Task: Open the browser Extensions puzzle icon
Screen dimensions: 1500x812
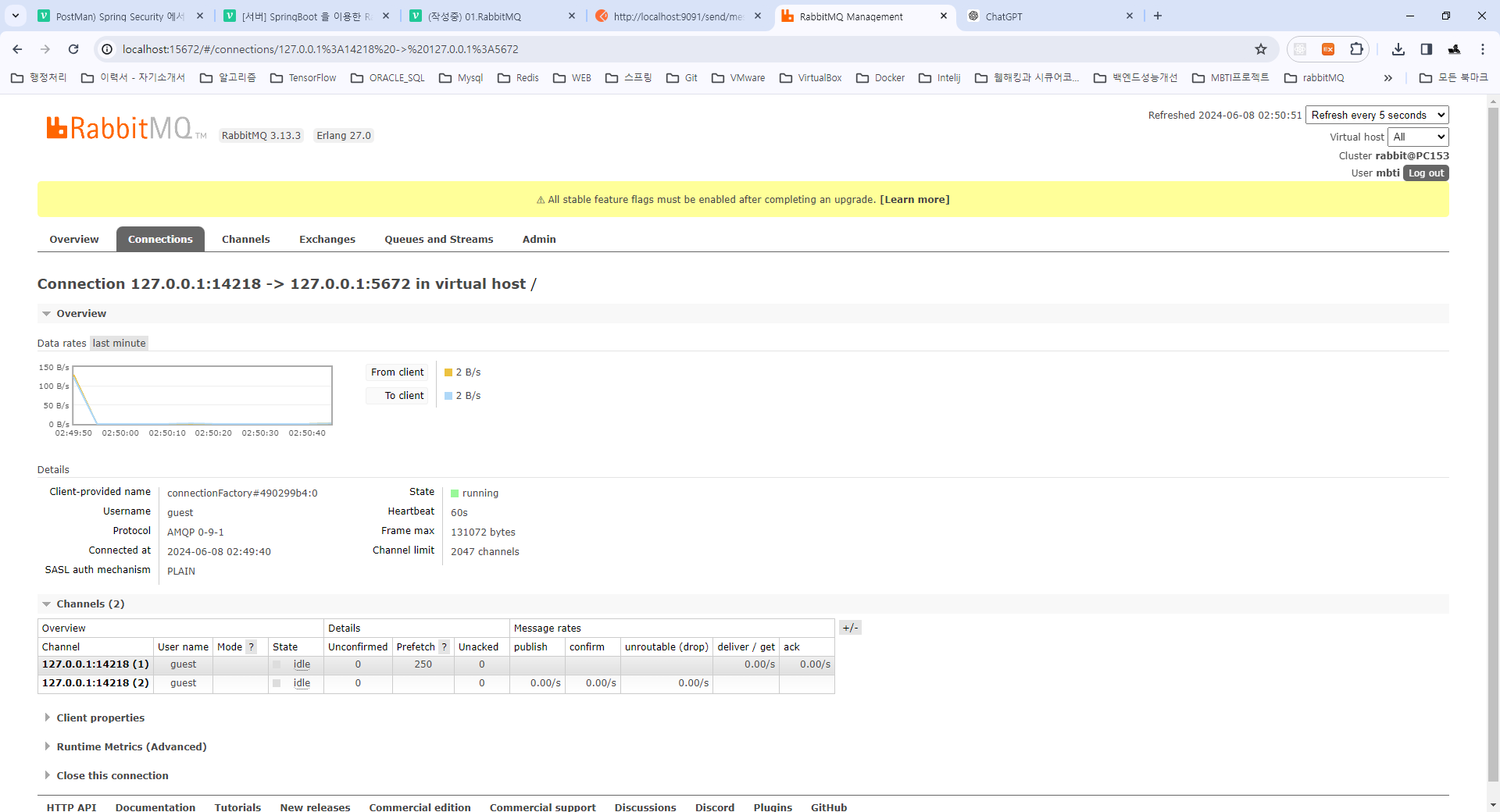Action: coord(1356,49)
